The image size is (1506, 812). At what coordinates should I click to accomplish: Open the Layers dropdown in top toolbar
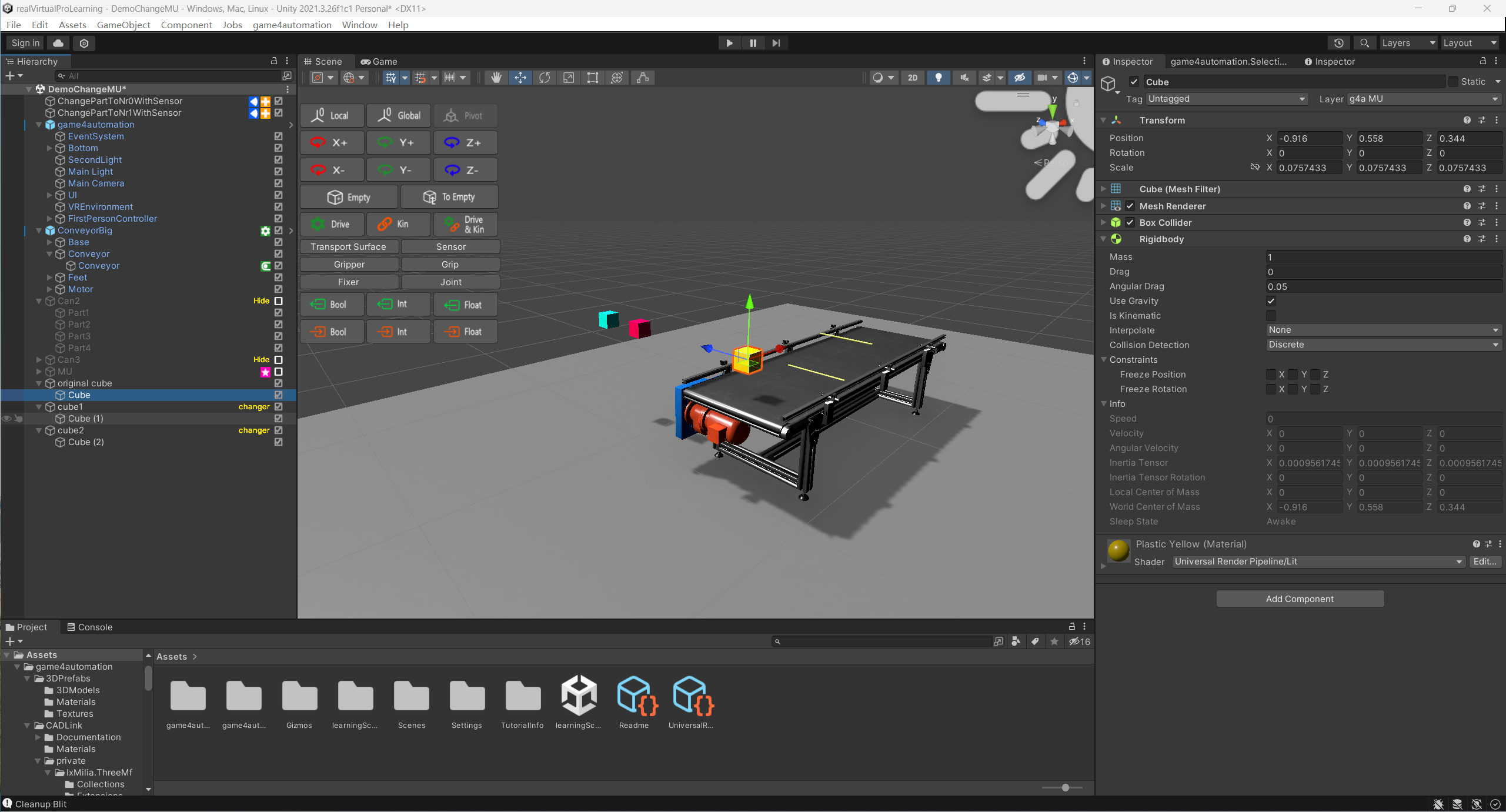click(1408, 43)
